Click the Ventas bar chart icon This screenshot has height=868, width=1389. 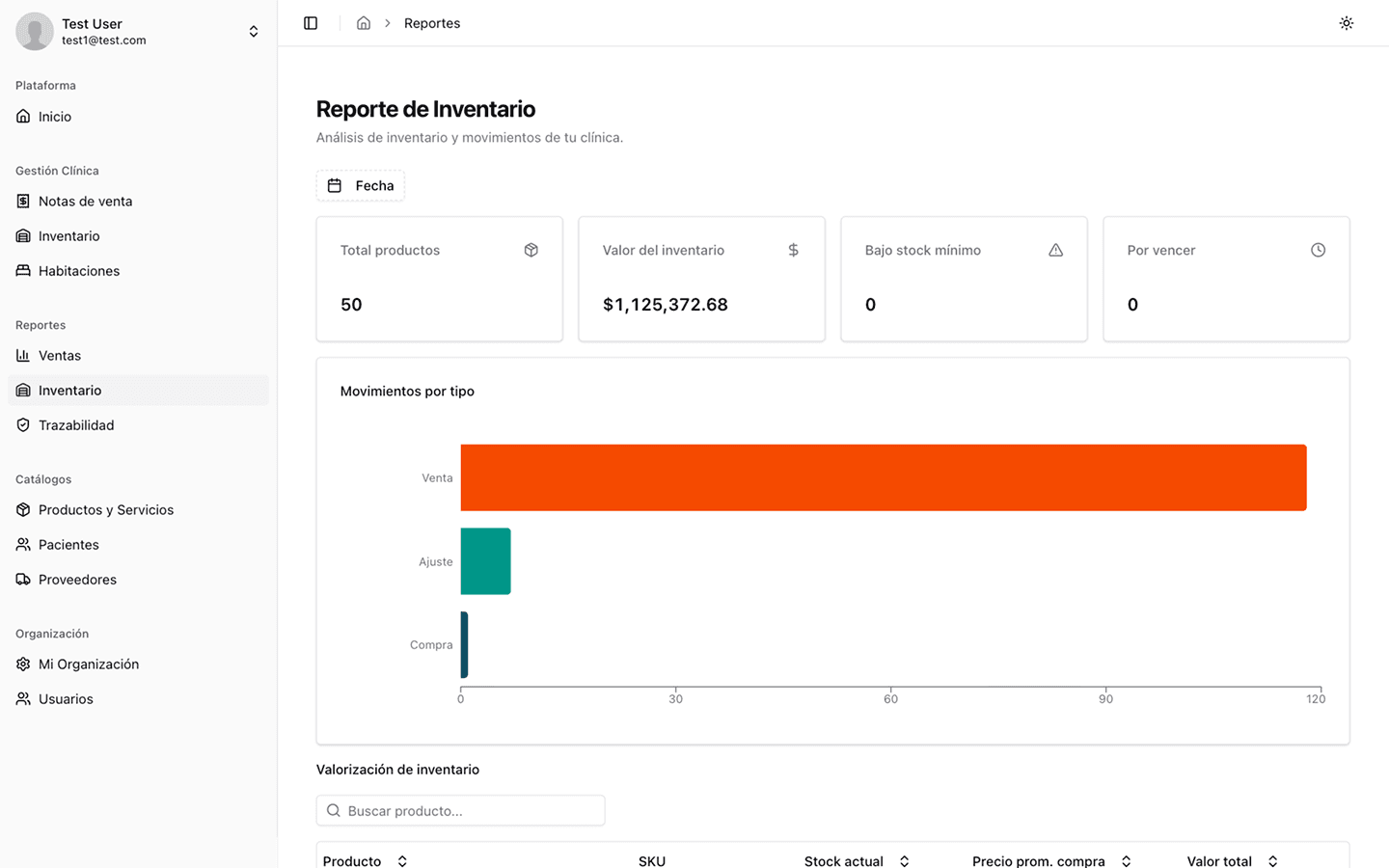pos(23,356)
